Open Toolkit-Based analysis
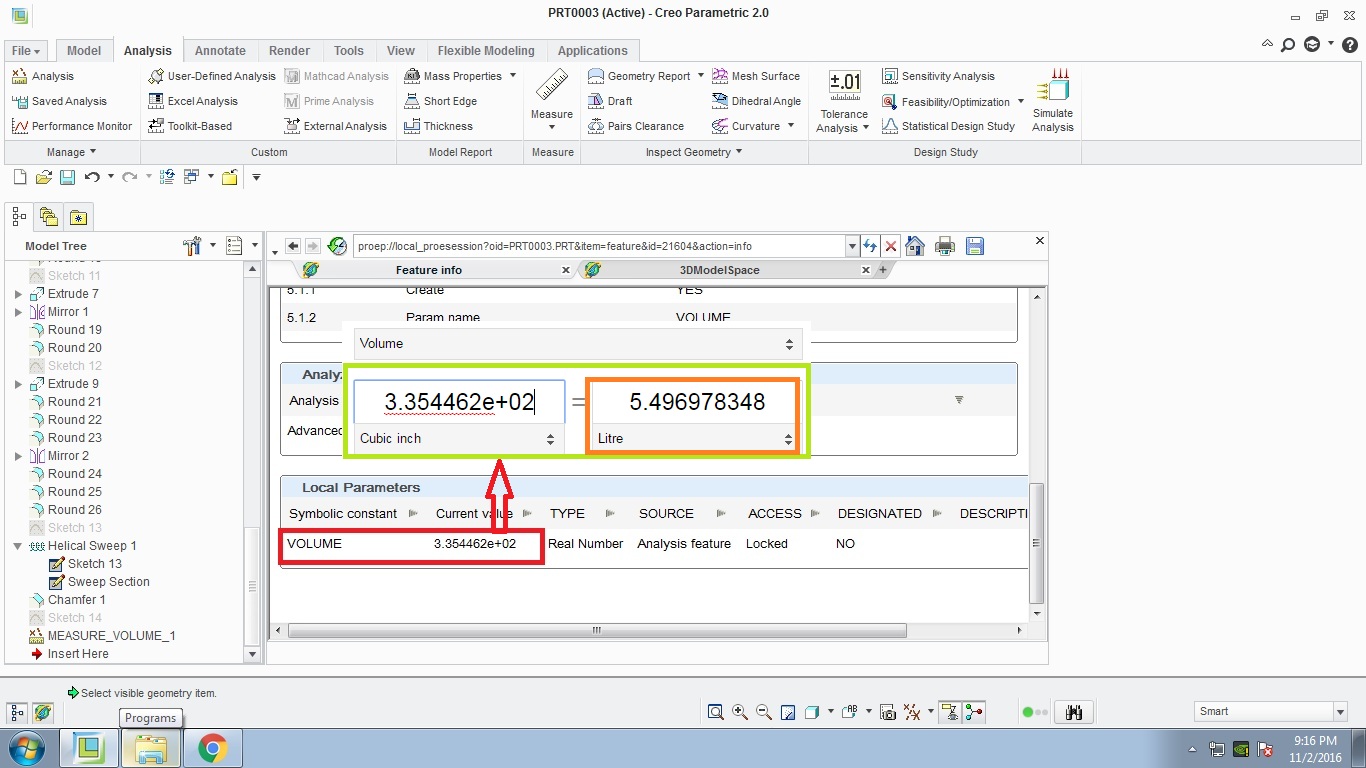 [x=190, y=126]
